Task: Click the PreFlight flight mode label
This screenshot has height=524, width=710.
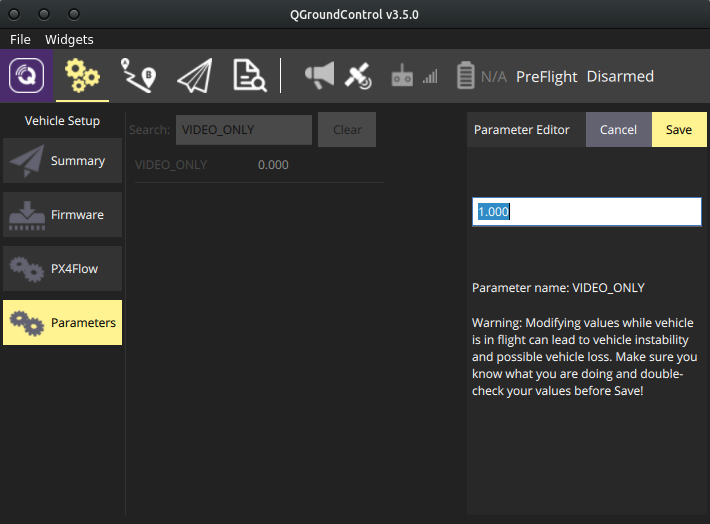Action: (x=547, y=77)
